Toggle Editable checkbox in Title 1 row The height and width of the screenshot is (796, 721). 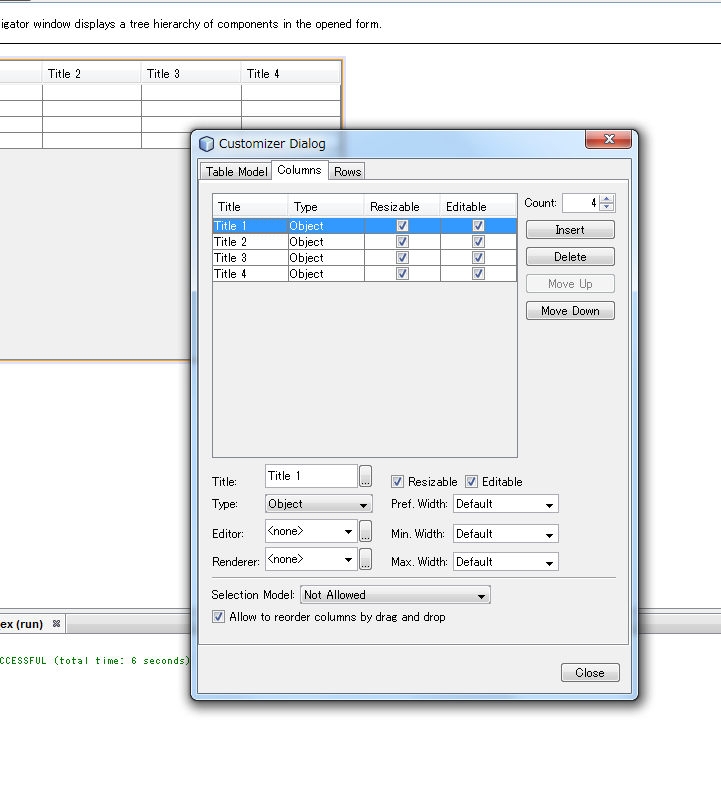tap(478, 225)
